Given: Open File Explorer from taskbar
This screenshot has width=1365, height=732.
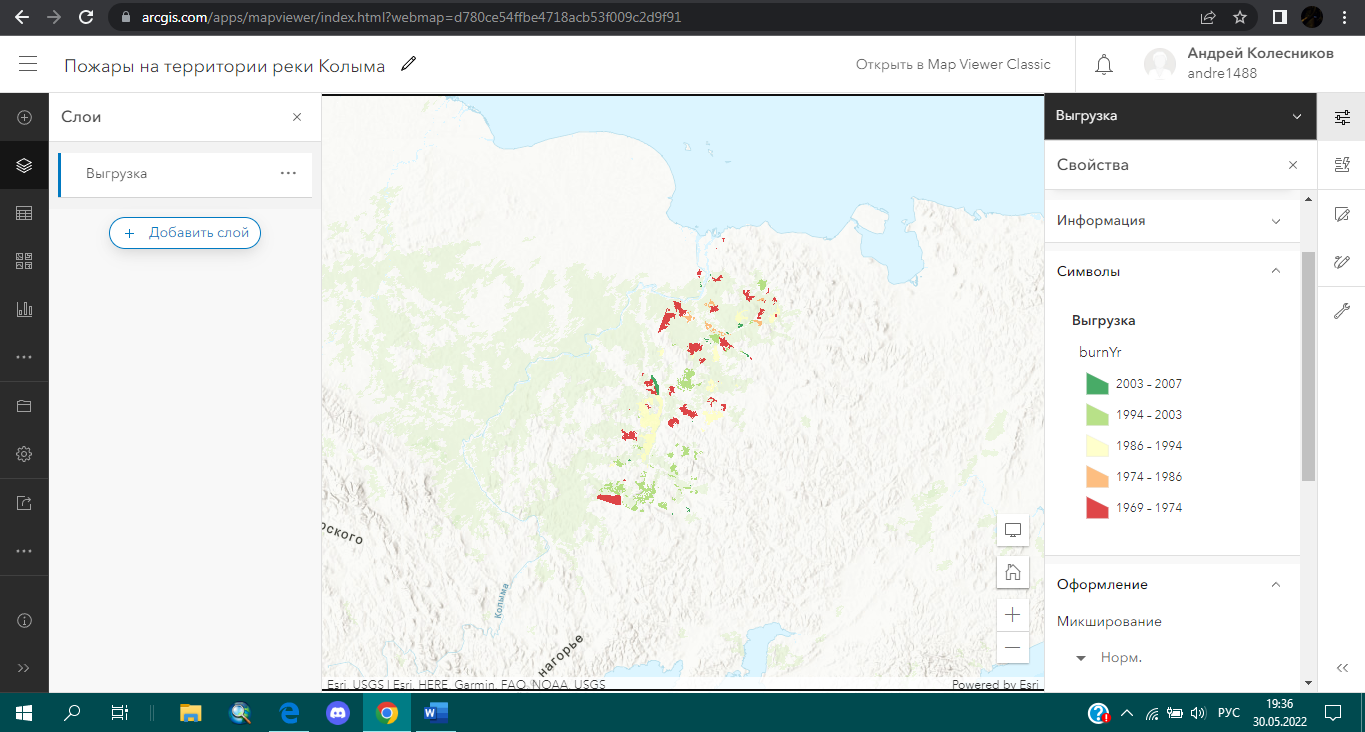Looking at the screenshot, I should (x=190, y=713).
